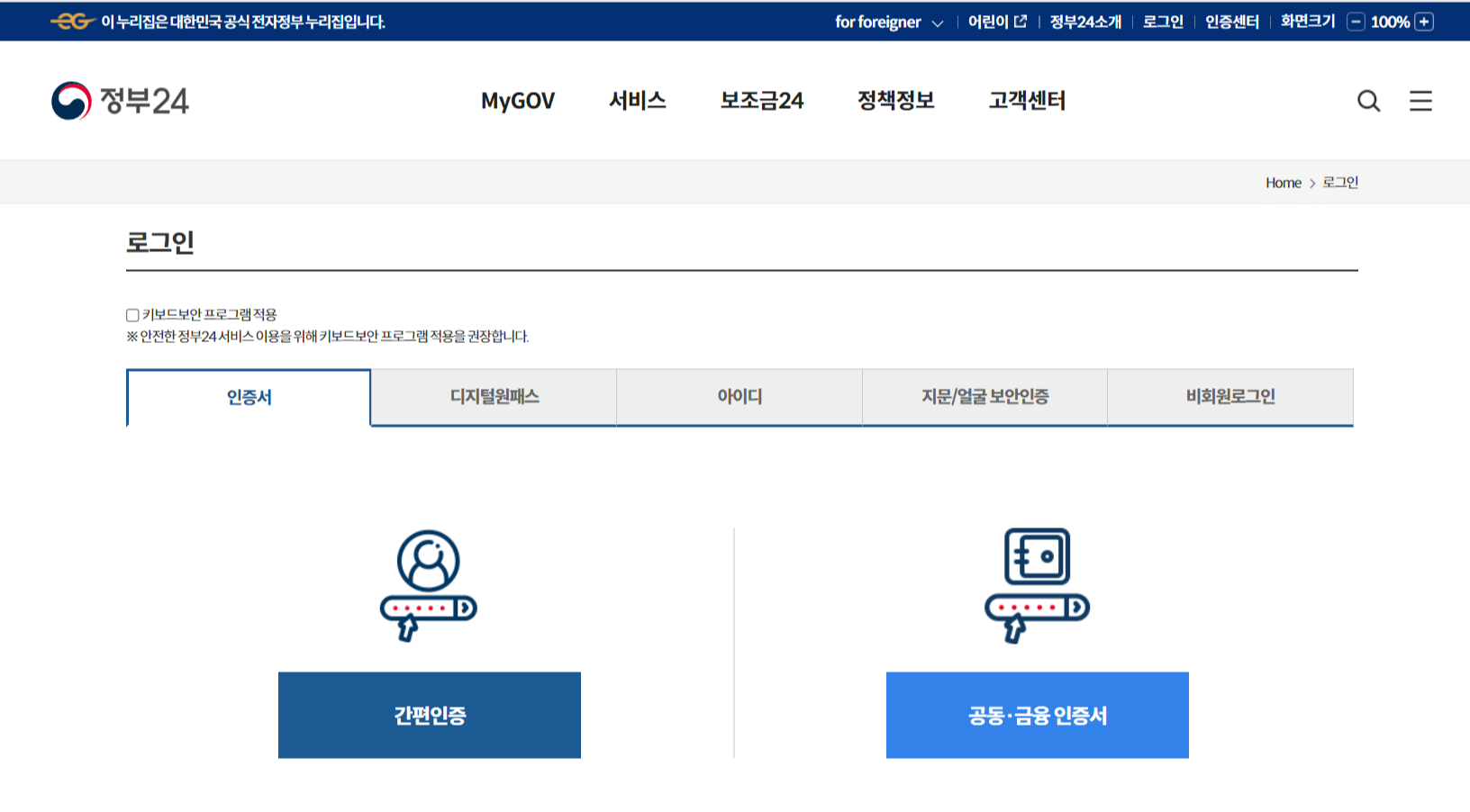Click the 간편인증 button
This screenshot has width=1470, height=812.
430,715
